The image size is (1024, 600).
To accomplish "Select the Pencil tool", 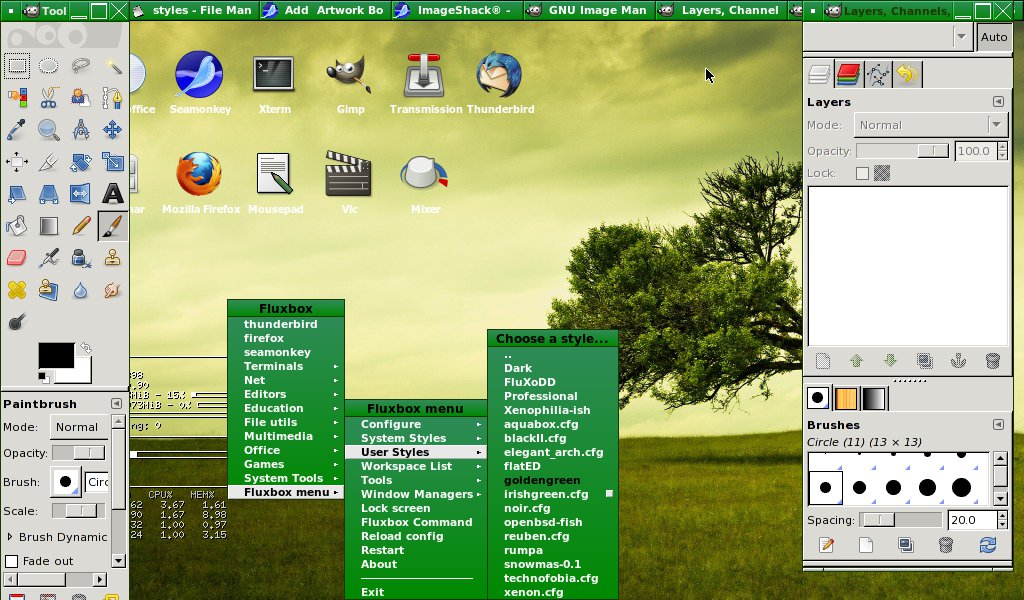I will (80, 226).
